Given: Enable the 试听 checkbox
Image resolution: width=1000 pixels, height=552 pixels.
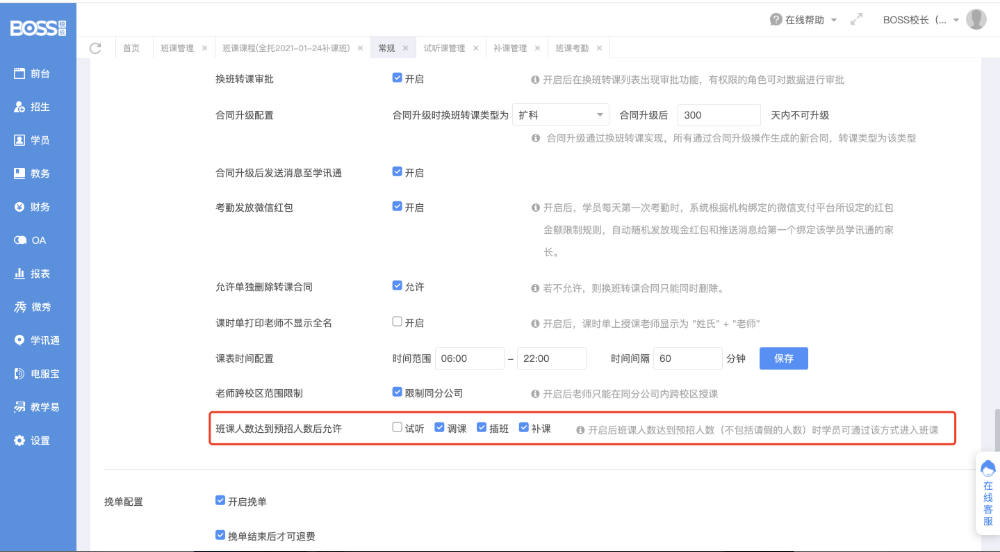Looking at the screenshot, I should pos(397,428).
